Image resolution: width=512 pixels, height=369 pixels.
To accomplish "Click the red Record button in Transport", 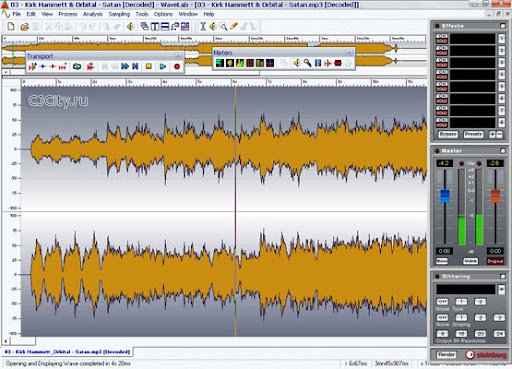I will 177,66.
